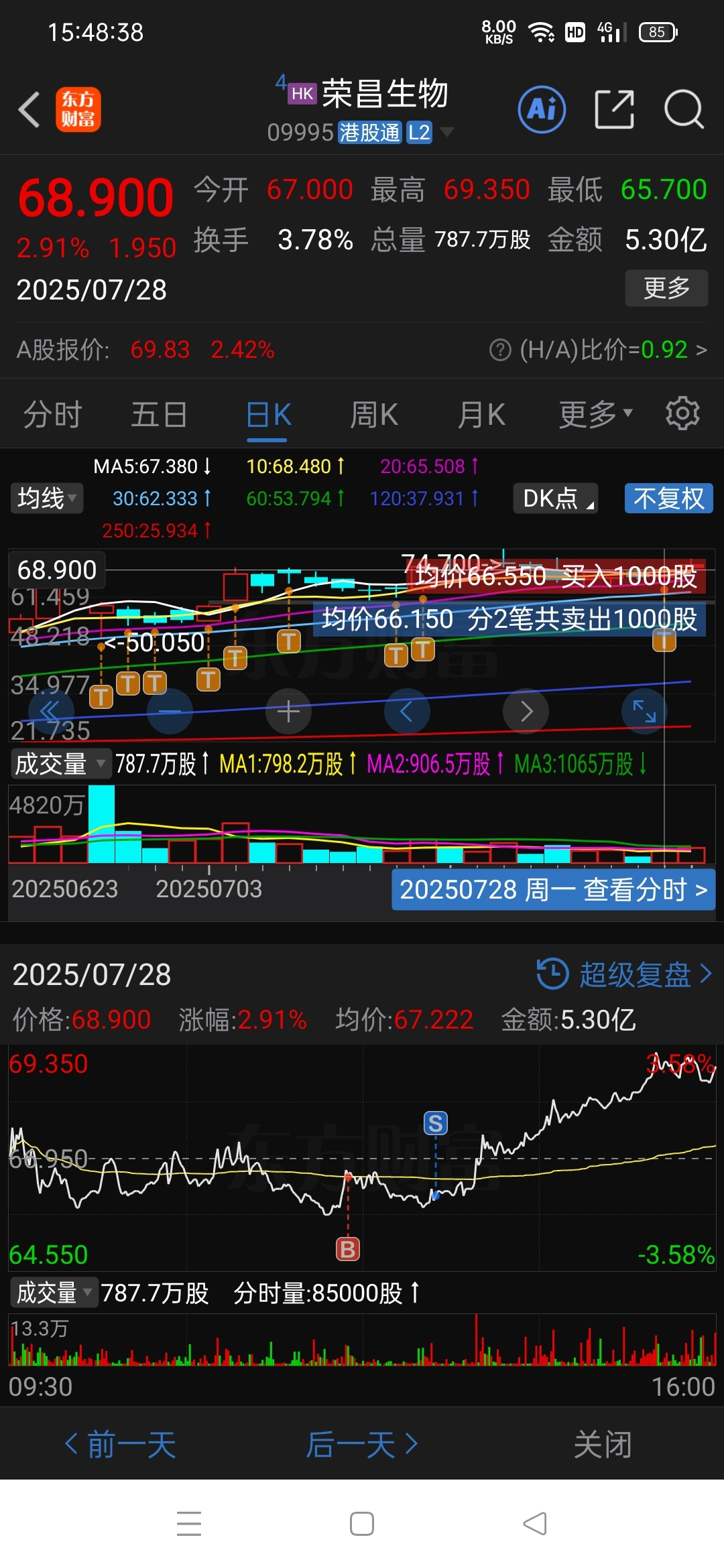Tap Android home button
This screenshot has height=1568, width=724.
pyautogui.click(x=362, y=1524)
